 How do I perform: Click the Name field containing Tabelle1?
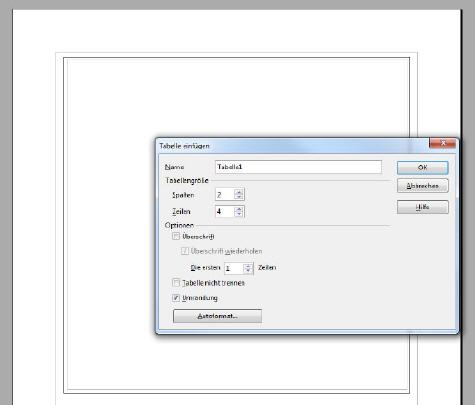point(298,167)
